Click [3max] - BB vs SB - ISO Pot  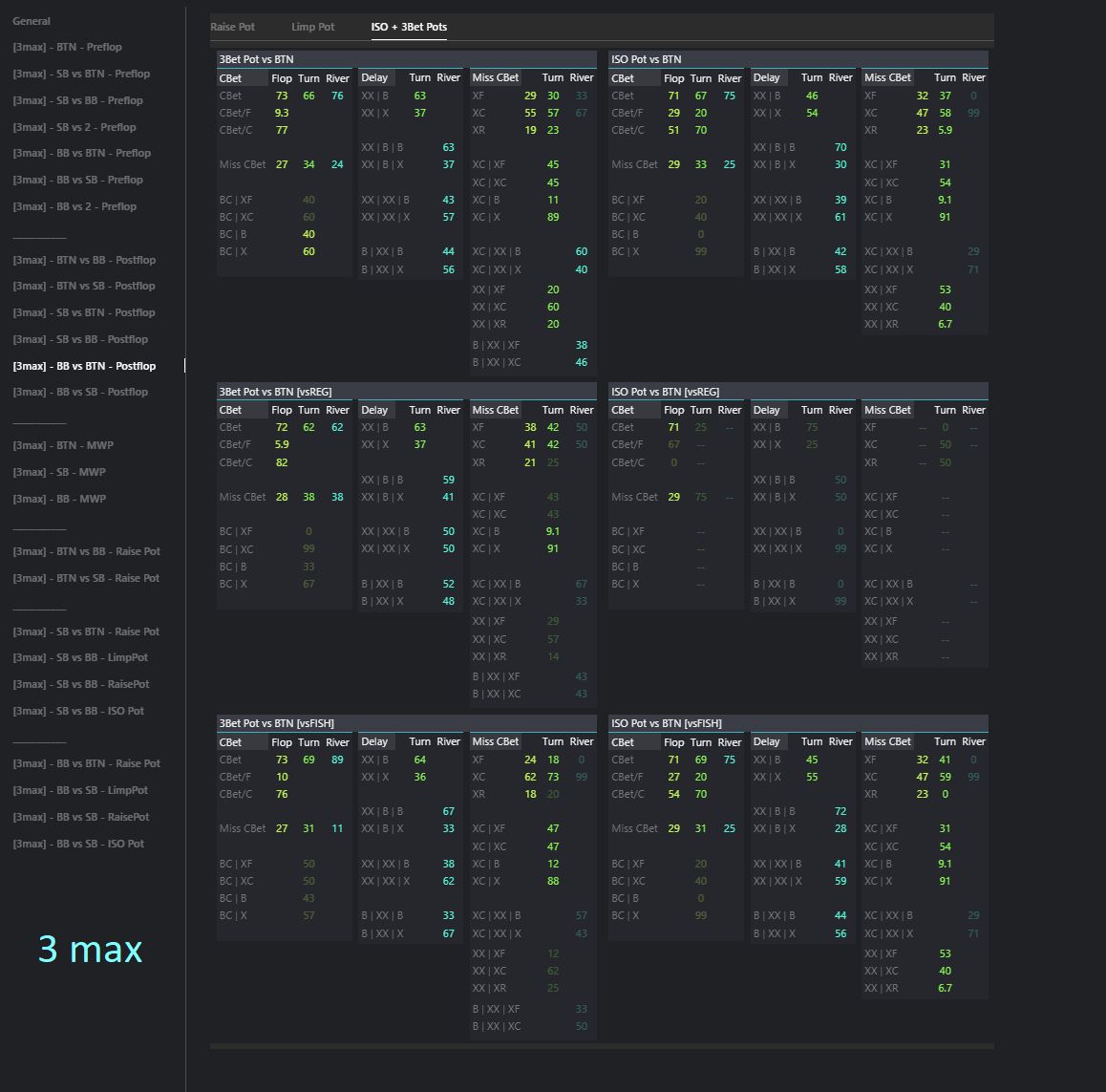pos(78,844)
